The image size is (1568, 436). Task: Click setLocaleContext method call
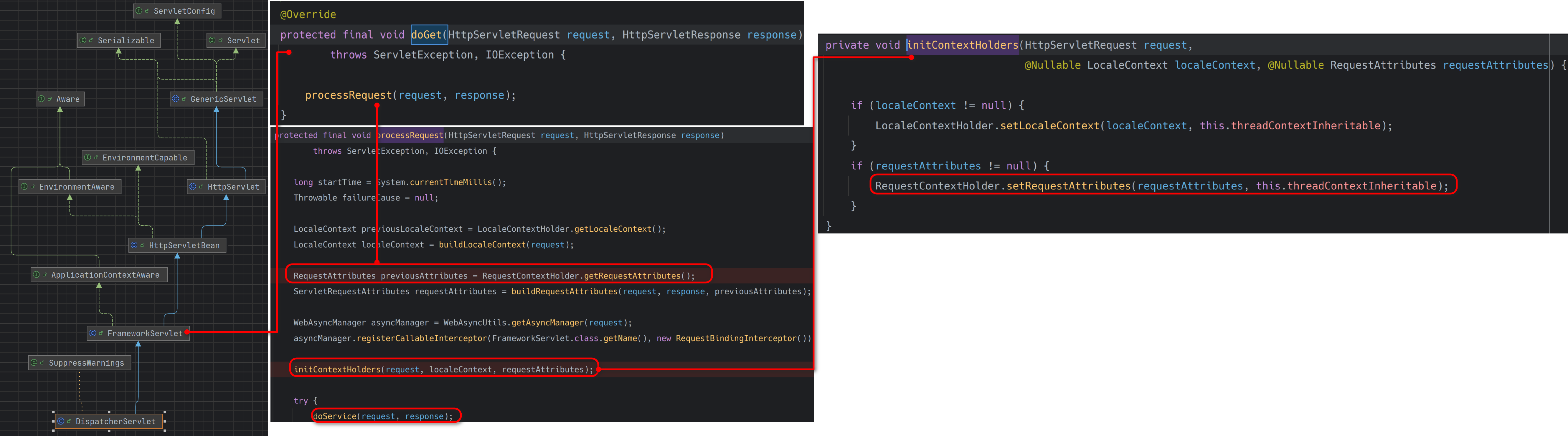pyautogui.click(x=1050, y=125)
